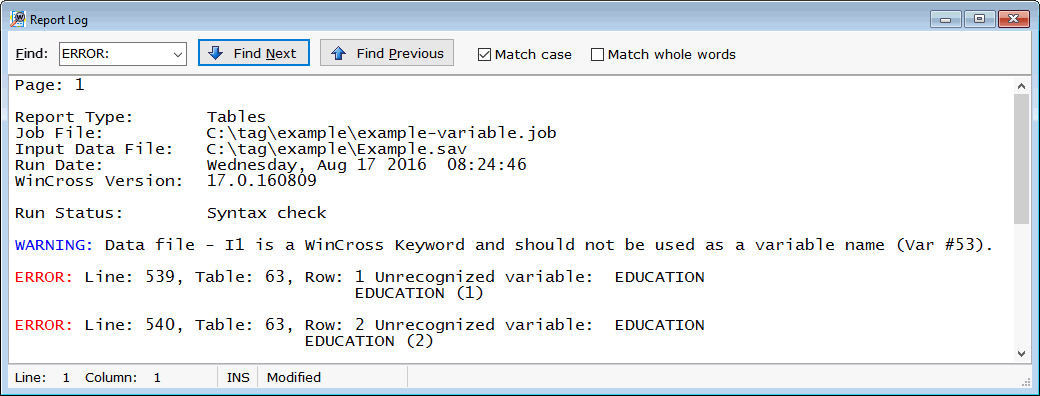
Task: Click the vertical scrollbar thumb
Action: point(1022,159)
